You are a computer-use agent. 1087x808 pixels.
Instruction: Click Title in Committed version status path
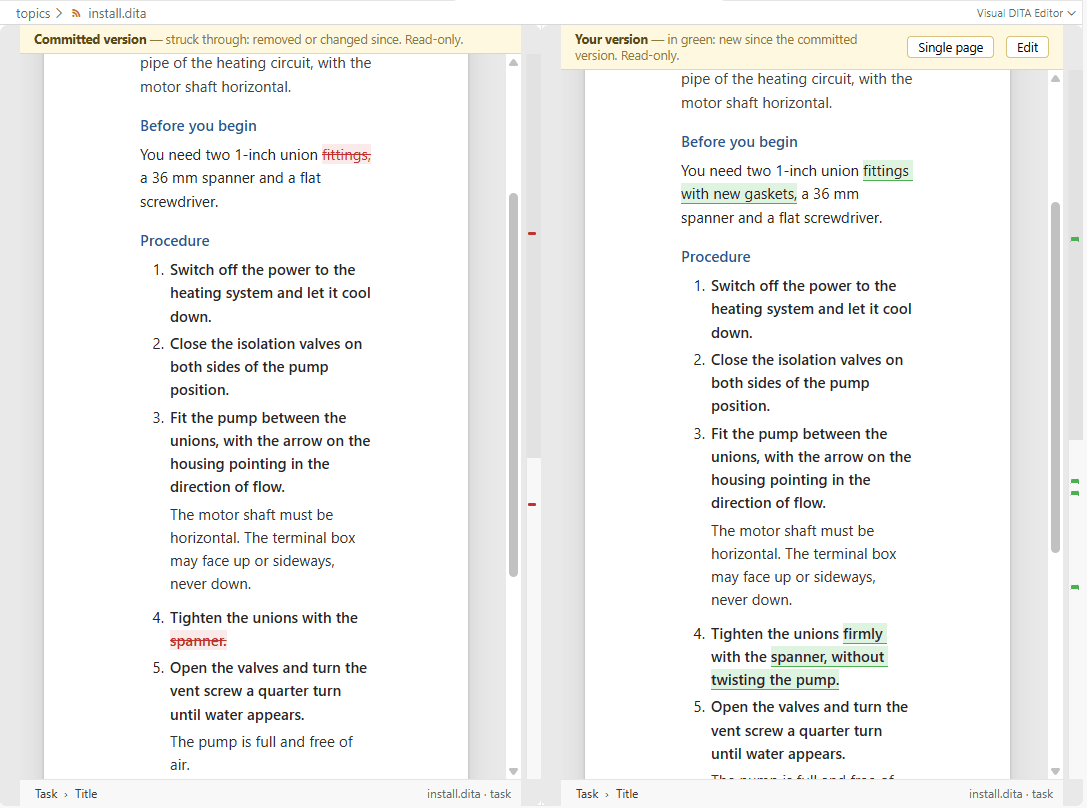tap(86, 794)
